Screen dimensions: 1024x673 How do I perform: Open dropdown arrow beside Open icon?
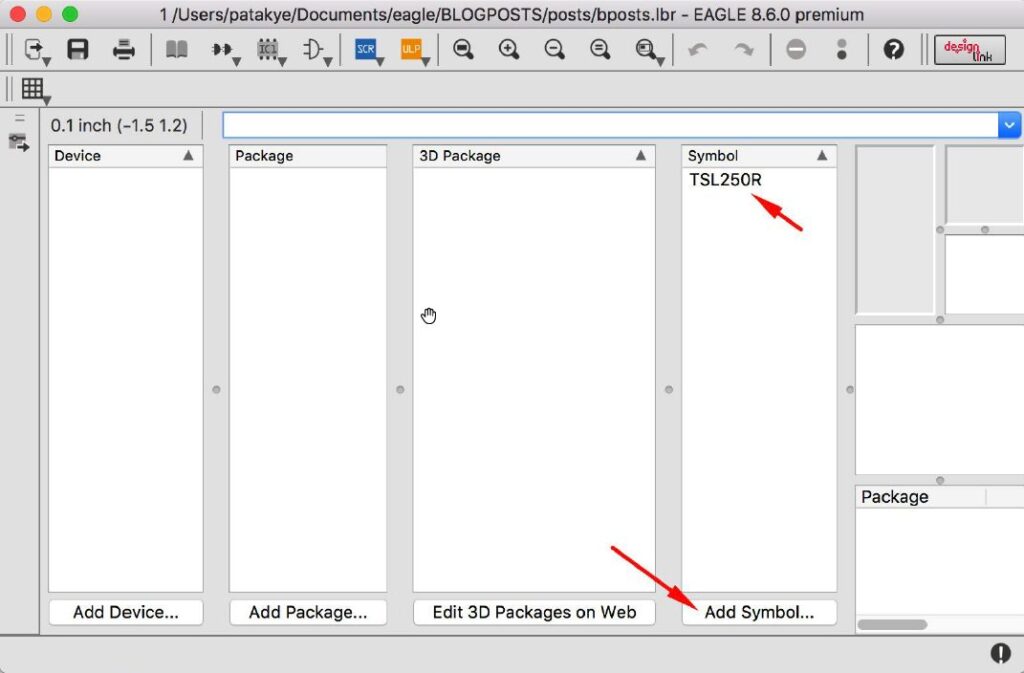coord(47,62)
